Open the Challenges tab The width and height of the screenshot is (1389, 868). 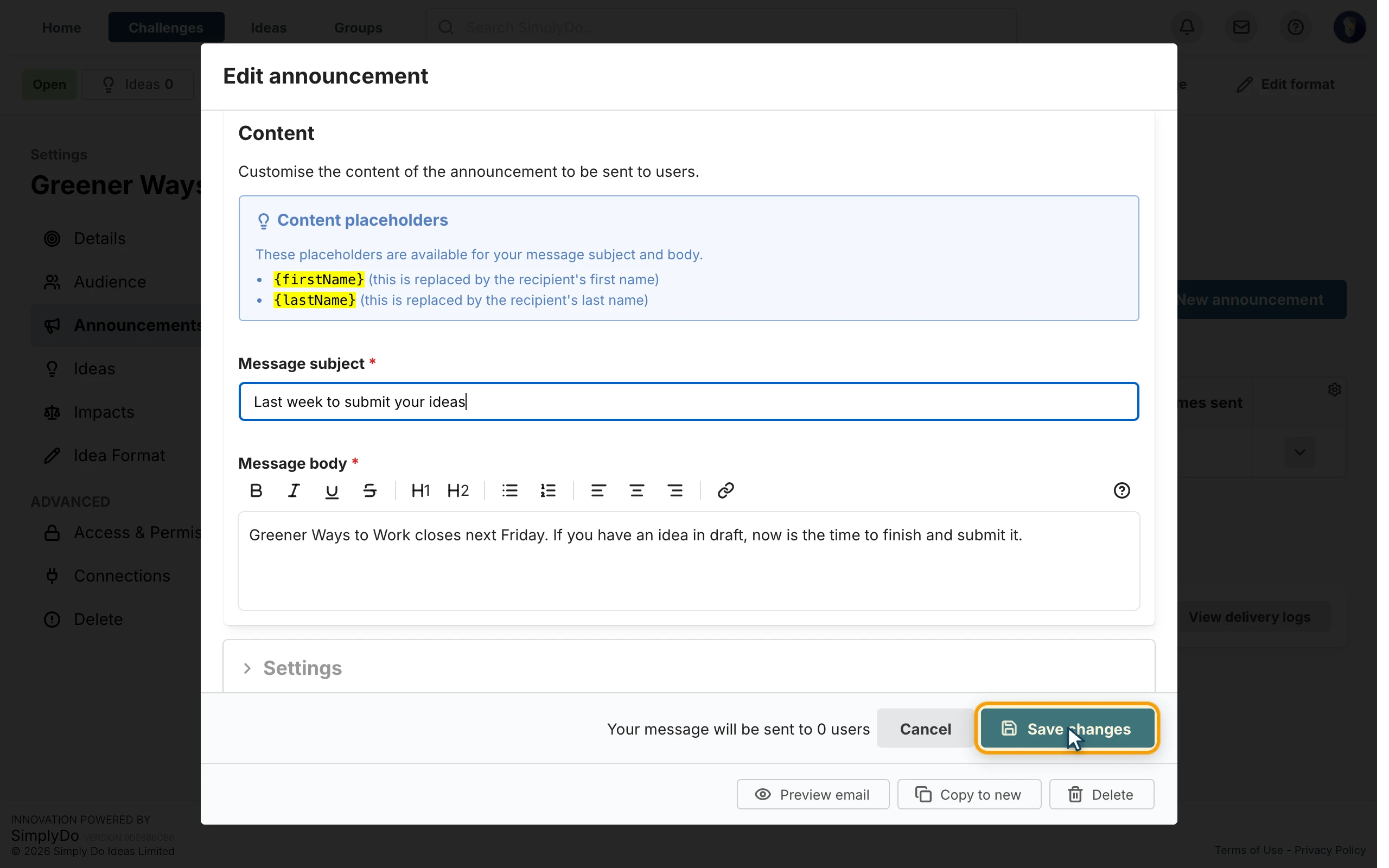[166, 28]
